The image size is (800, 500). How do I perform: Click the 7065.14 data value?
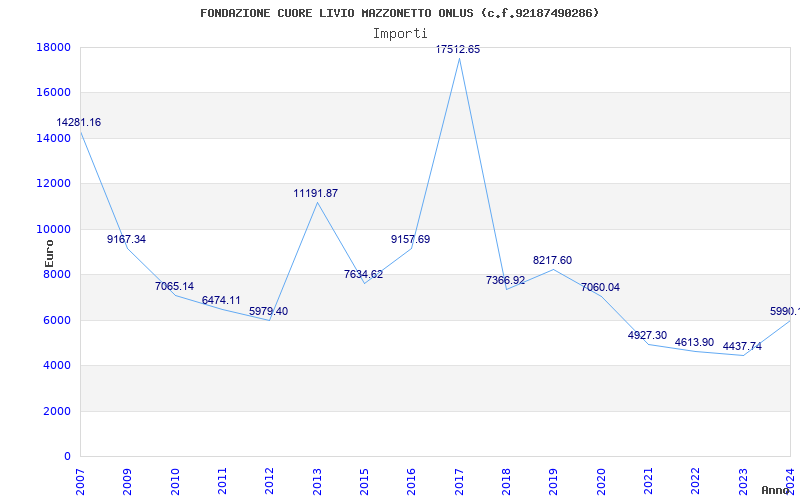[x=174, y=286]
